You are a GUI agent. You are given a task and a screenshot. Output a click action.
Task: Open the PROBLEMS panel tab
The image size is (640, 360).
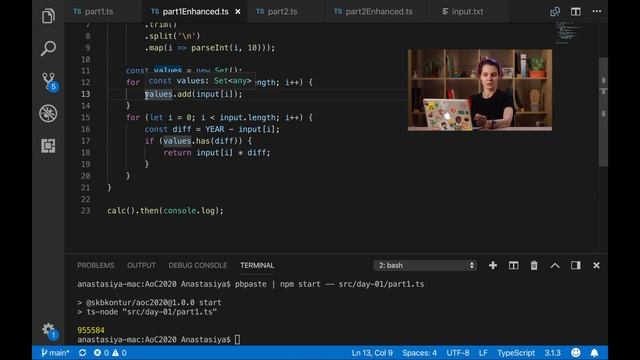pos(96,265)
